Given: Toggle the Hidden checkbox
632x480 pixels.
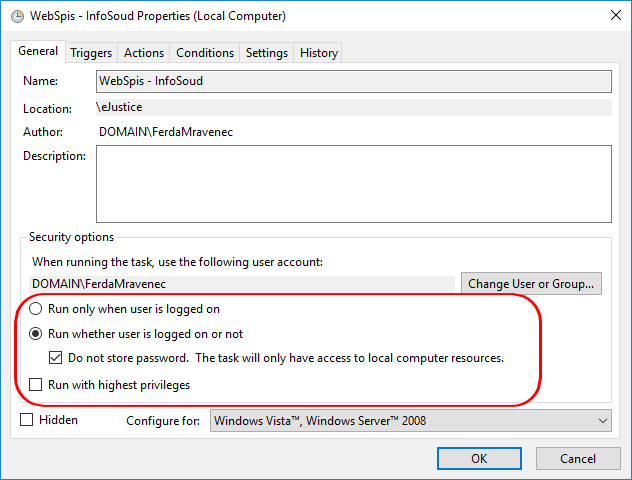Looking at the screenshot, I should point(27,420).
